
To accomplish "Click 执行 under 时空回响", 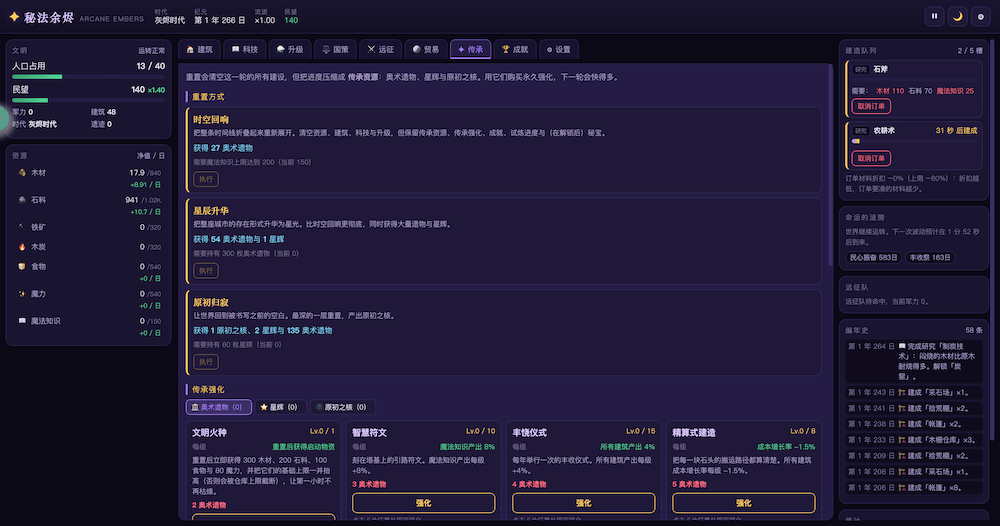I will tap(206, 179).
